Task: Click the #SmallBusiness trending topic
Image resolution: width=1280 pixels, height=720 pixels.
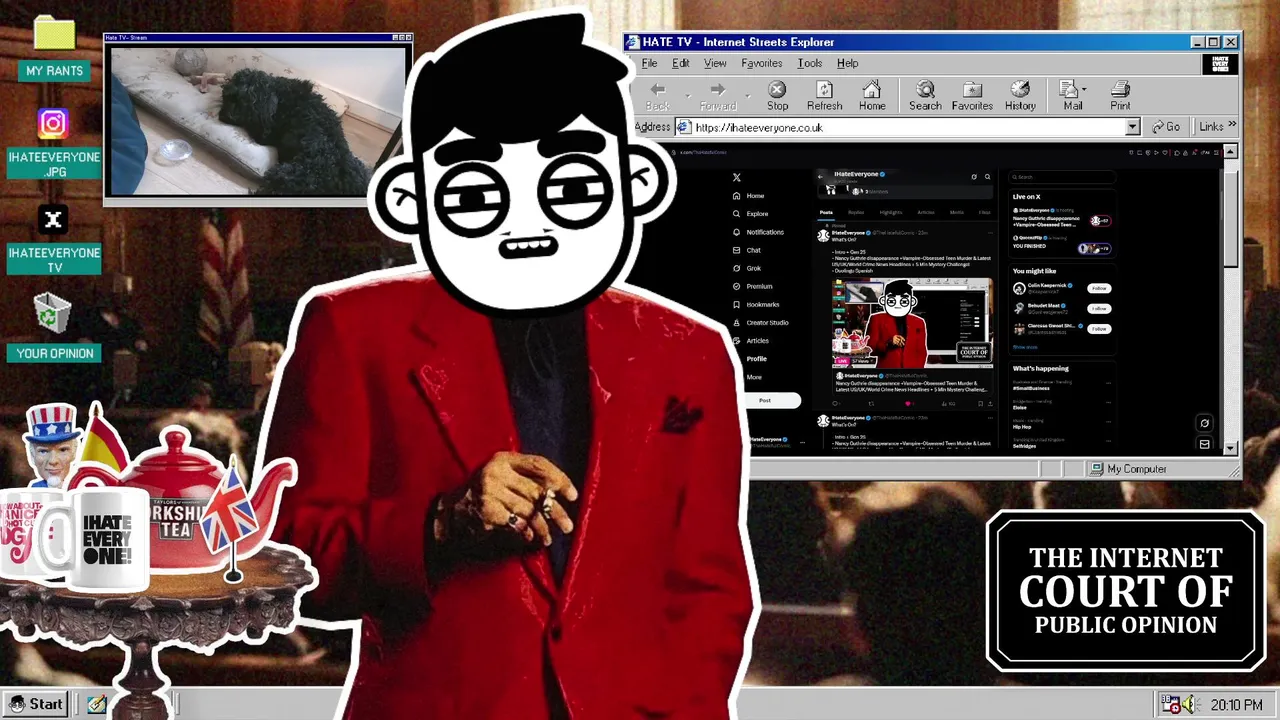Action: 1031,386
